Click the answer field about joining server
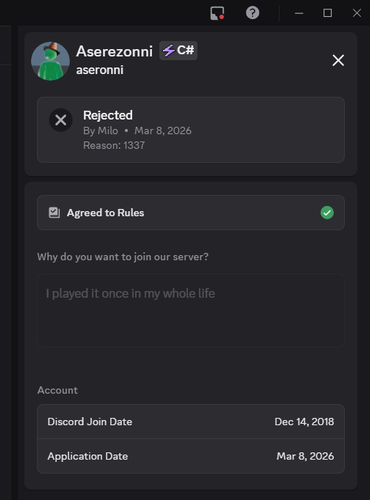The image size is (370, 500). [x=191, y=310]
